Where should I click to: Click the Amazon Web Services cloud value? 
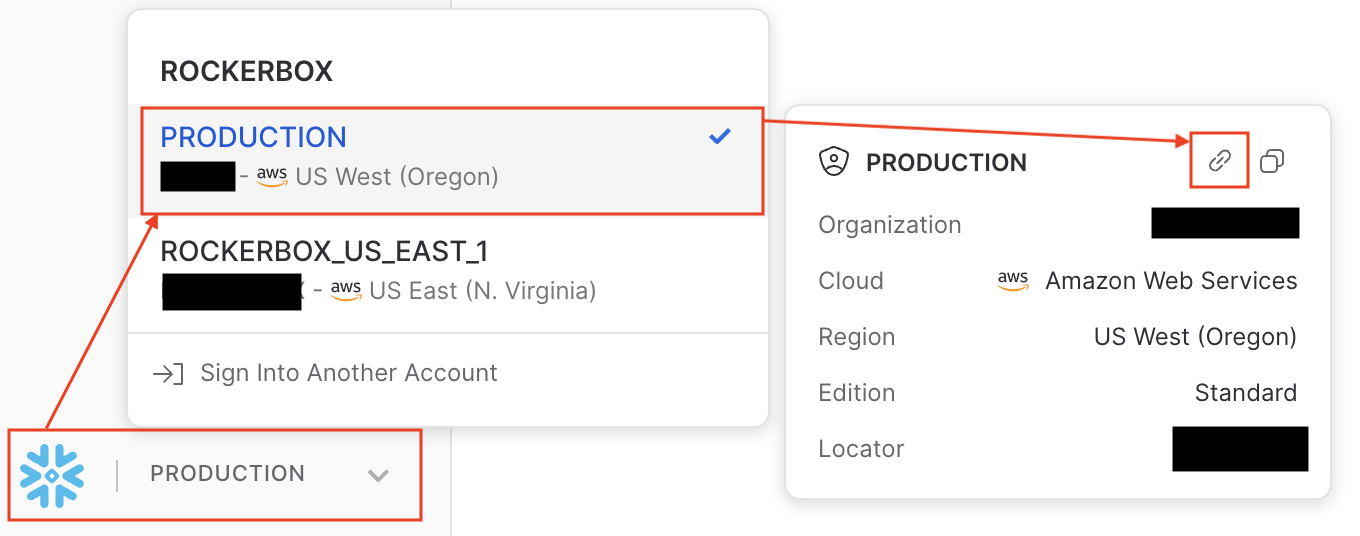pos(1171,281)
